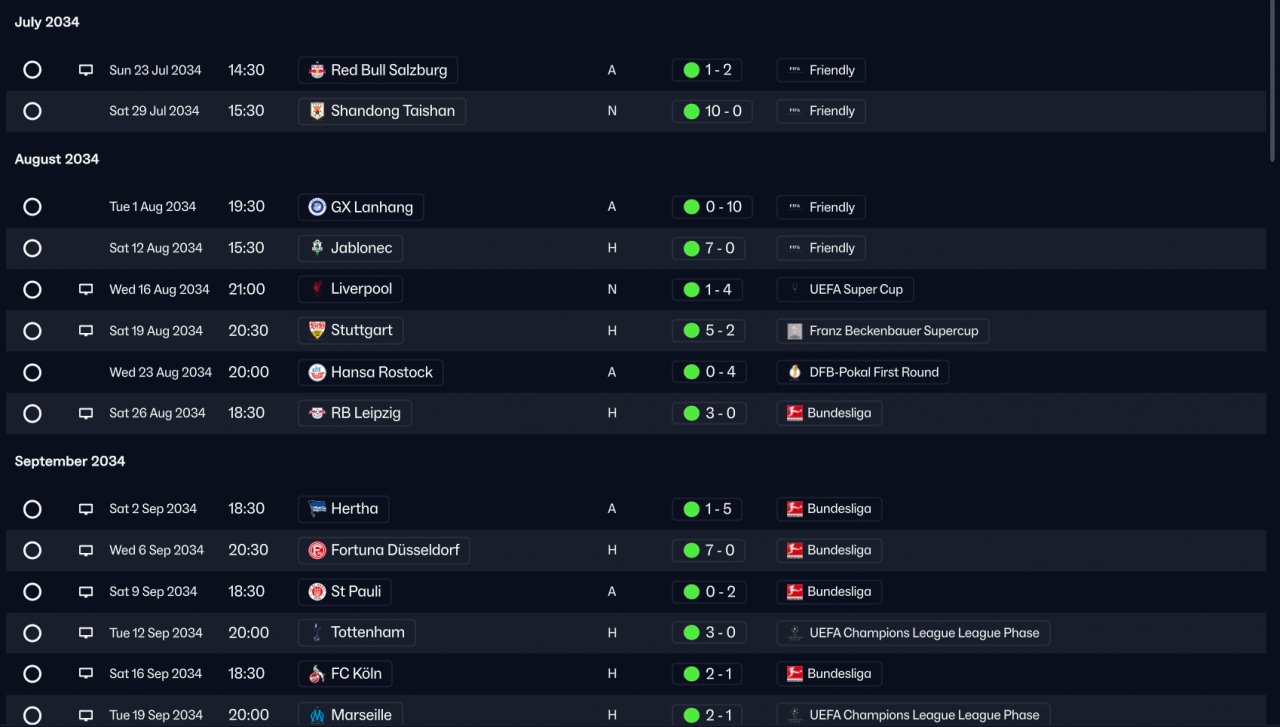Select the radio circle for Tottenham fixture
The height and width of the screenshot is (727, 1280).
32,633
